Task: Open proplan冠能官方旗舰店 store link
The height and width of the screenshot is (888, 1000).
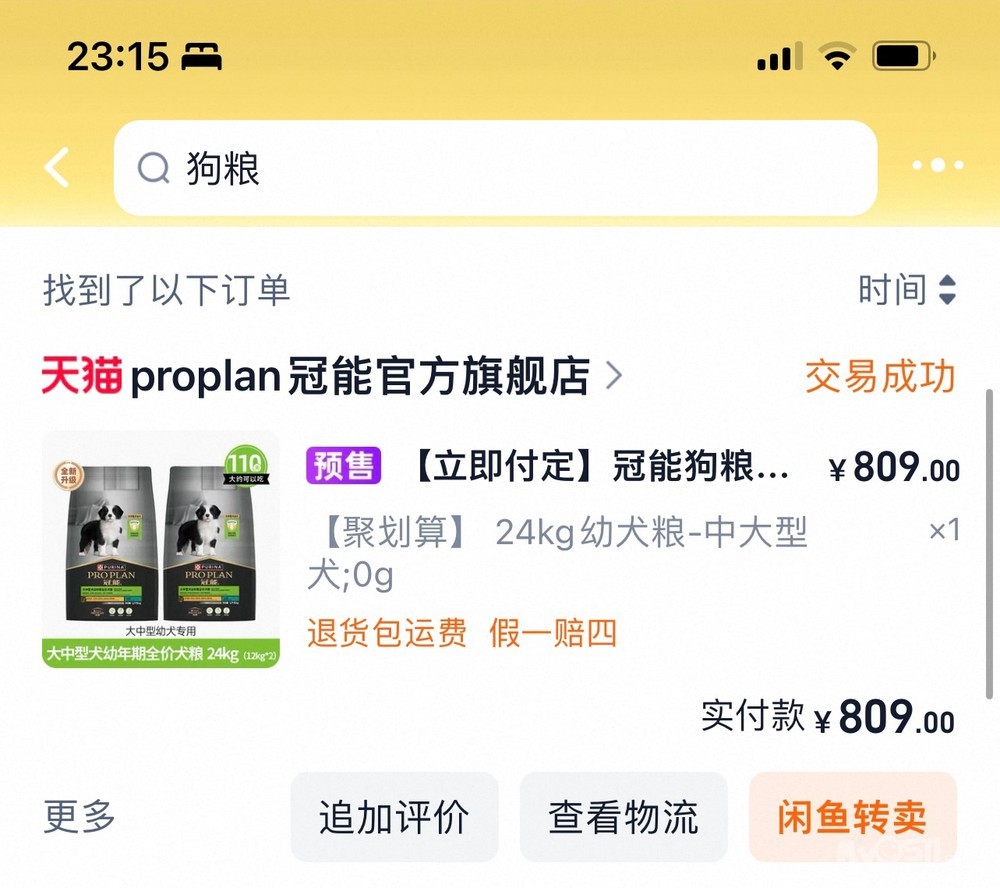Action: pos(360,376)
